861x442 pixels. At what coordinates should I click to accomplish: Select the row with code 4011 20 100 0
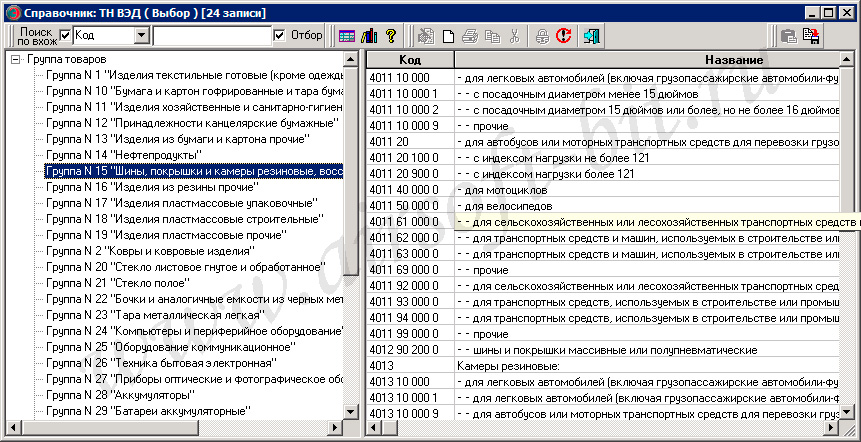pyautogui.click(x=603, y=158)
